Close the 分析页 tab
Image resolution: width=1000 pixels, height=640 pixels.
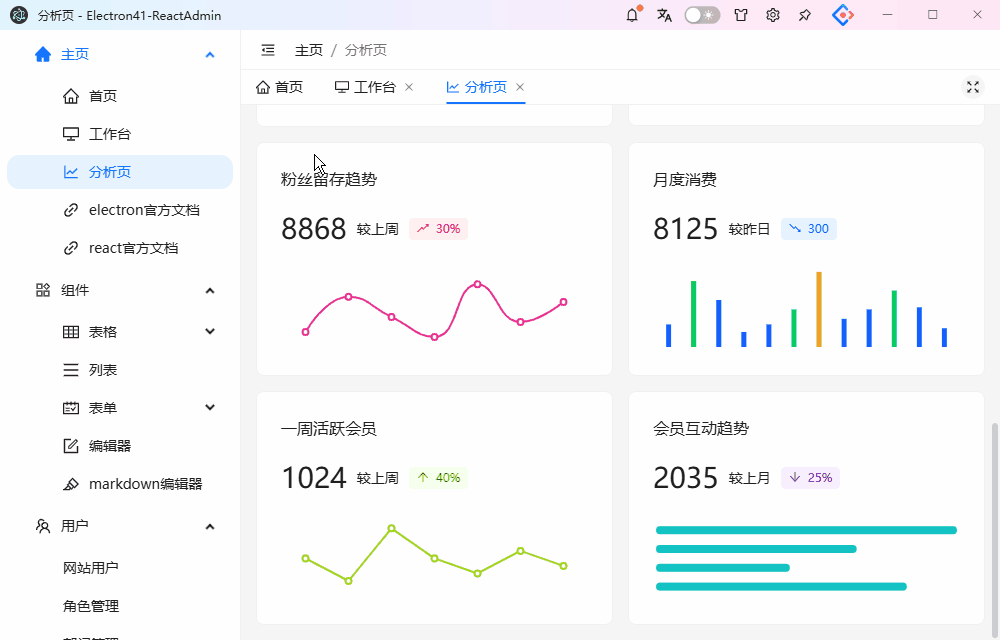tap(520, 87)
